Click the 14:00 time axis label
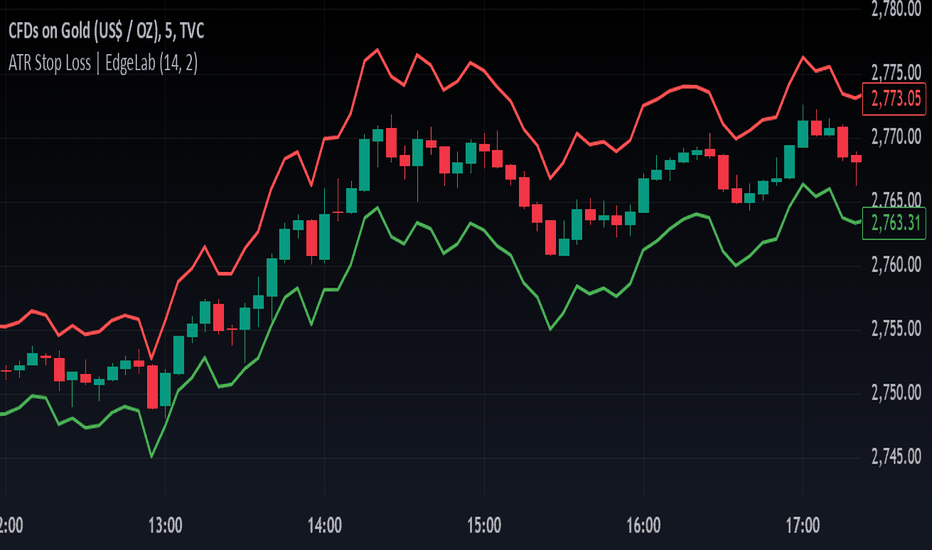 coord(325,526)
